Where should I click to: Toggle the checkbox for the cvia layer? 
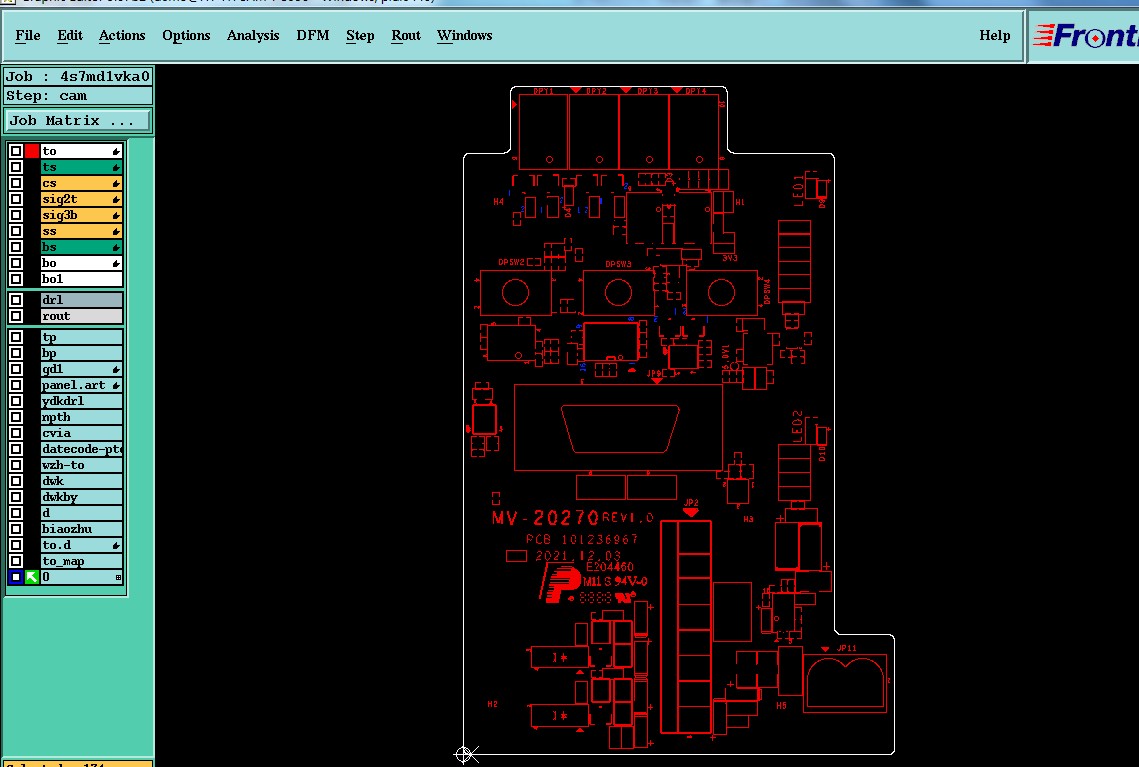point(16,433)
